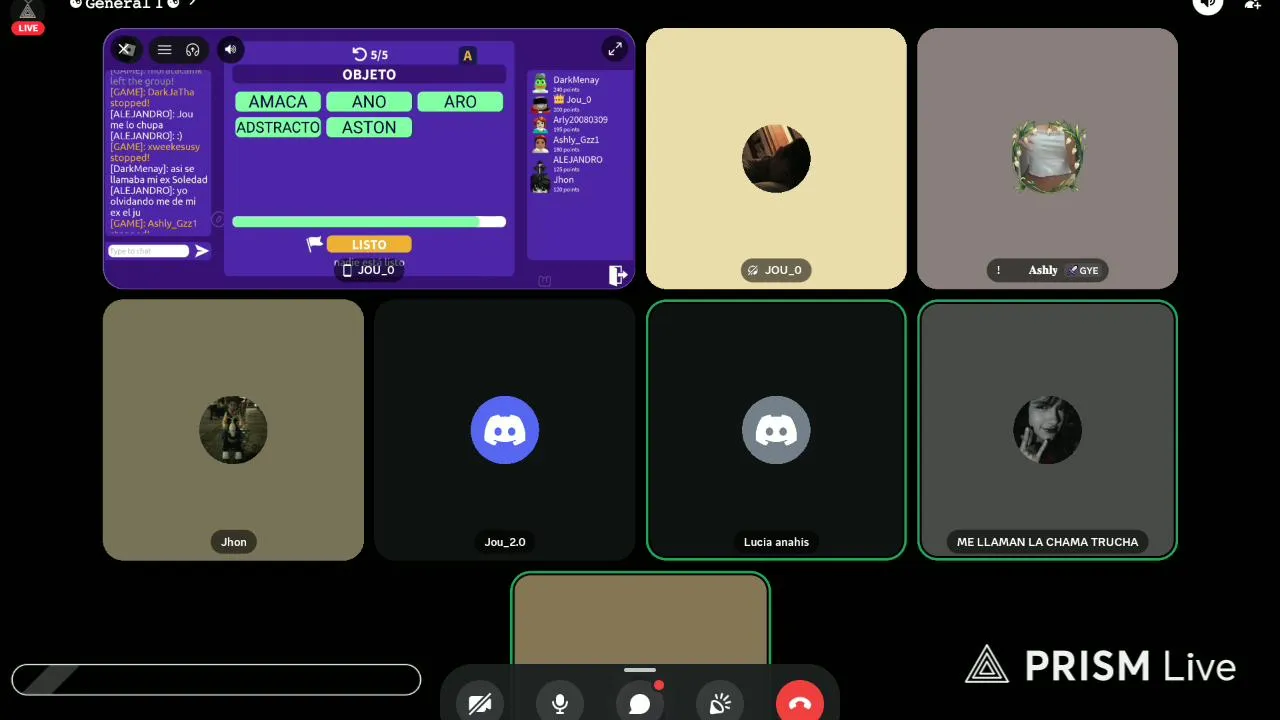Screen dimensions: 1280x720
Task: Click the yellow letter A badge
Action: coord(467,56)
